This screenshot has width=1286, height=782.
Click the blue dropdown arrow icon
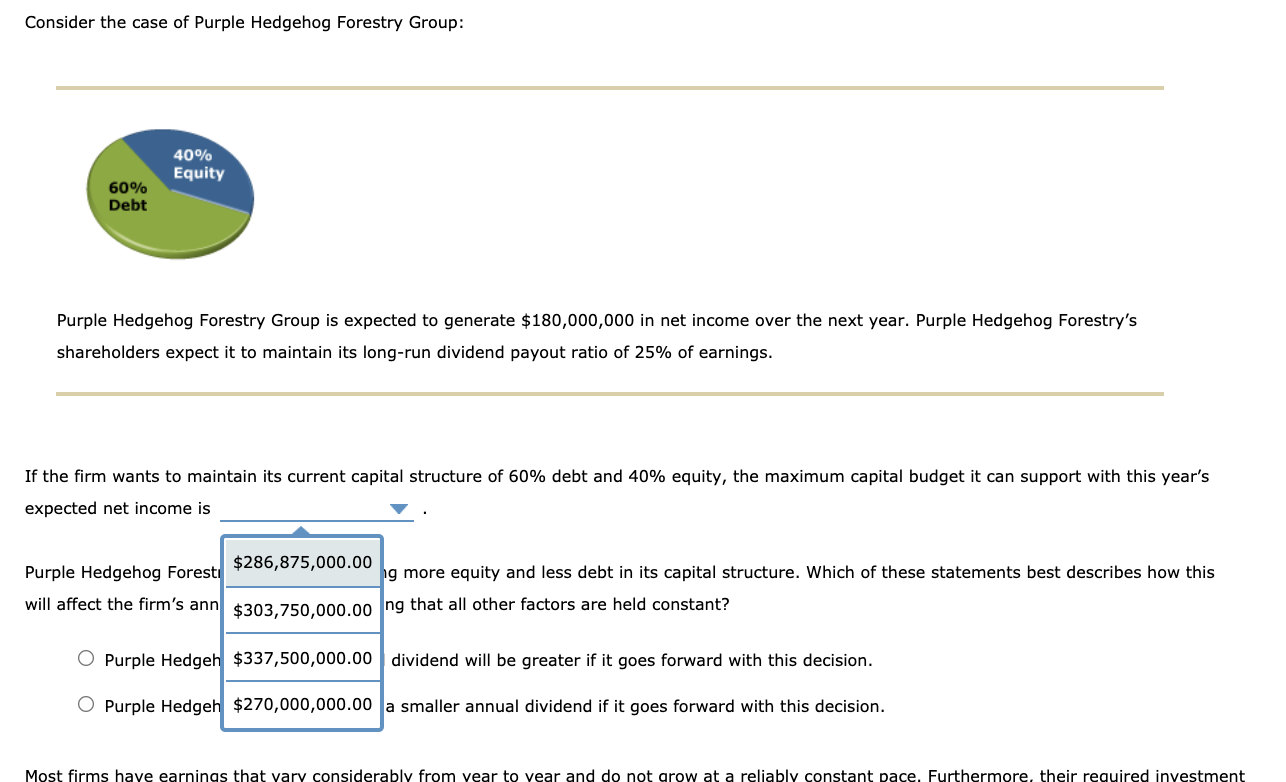[398, 509]
